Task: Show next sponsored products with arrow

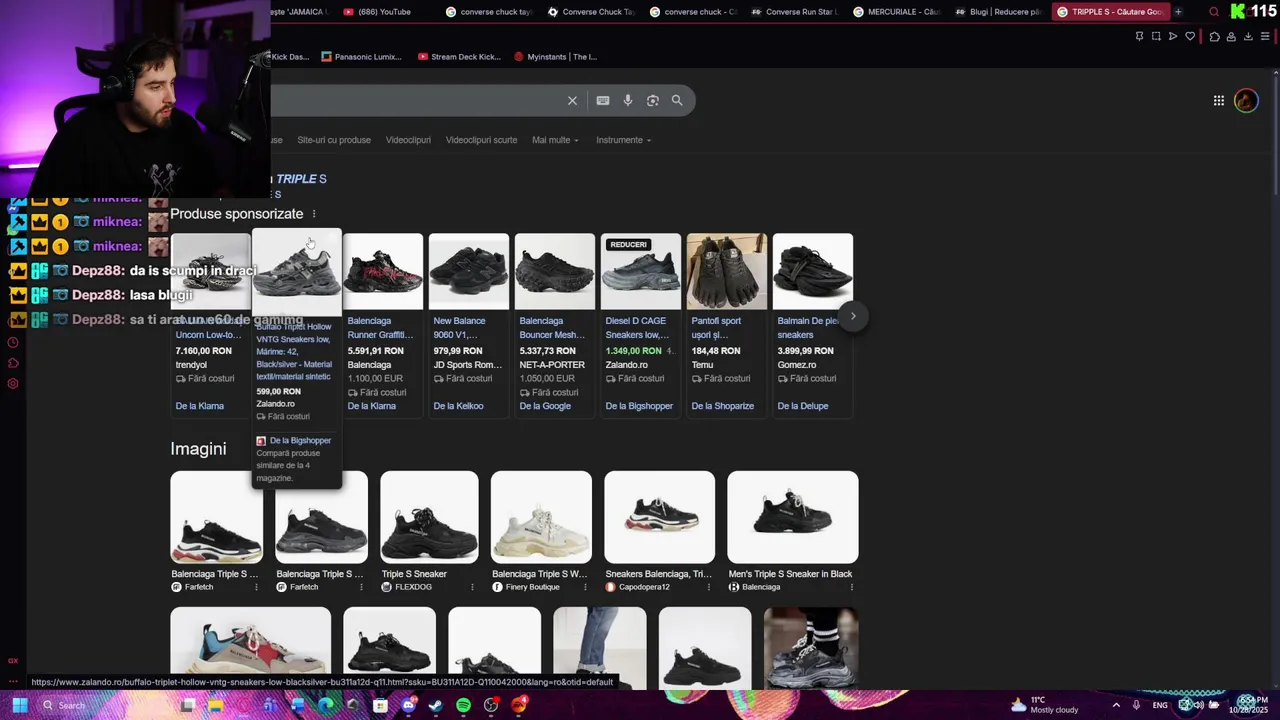Action: coord(853,316)
